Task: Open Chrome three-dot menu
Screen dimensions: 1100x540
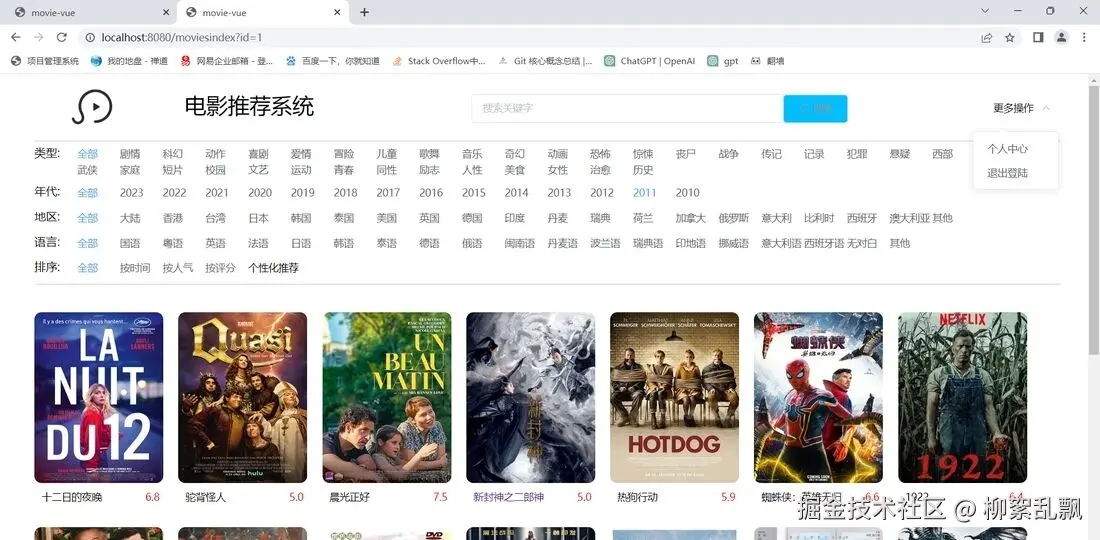Action: point(1085,37)
